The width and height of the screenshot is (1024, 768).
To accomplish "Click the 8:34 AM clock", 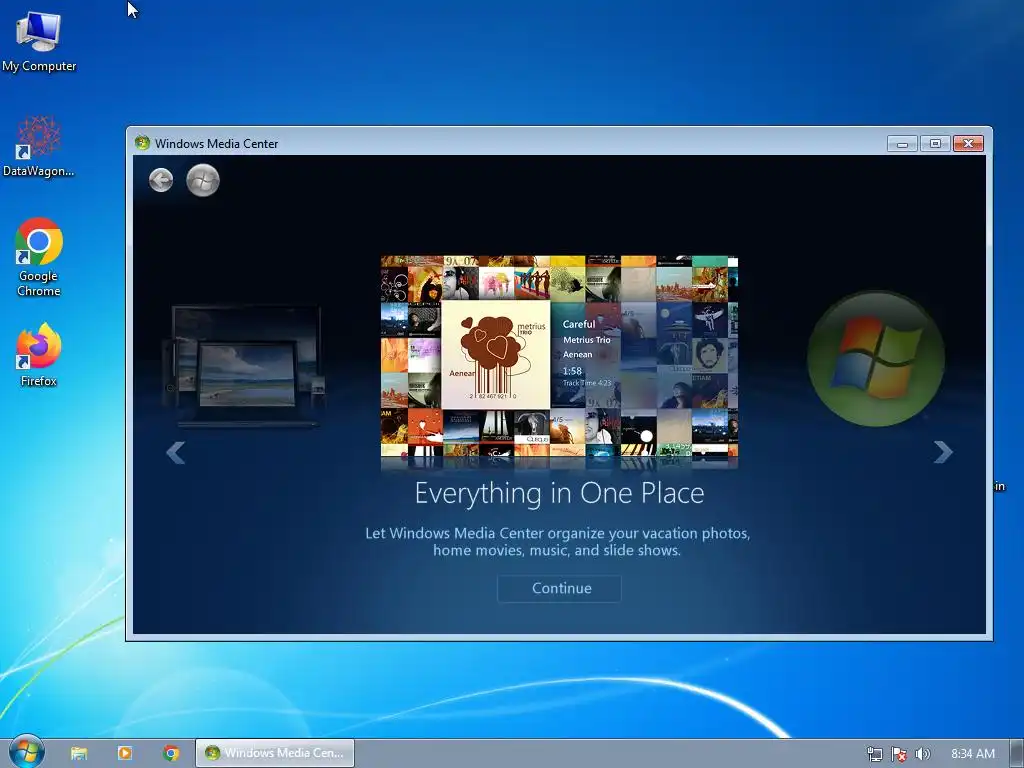I will [x=972, y=754].
